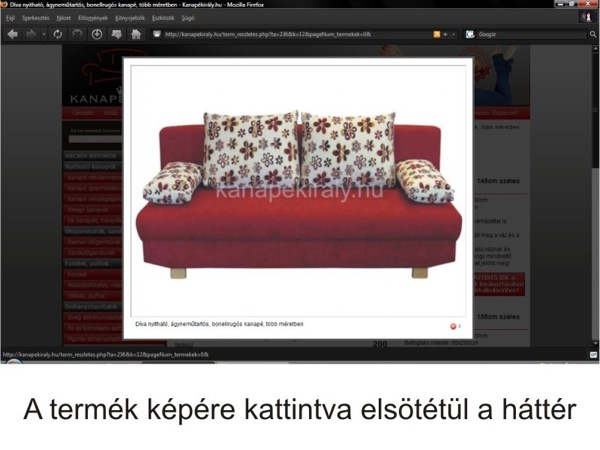Reload the page with the refresh icon

[58, 34]
